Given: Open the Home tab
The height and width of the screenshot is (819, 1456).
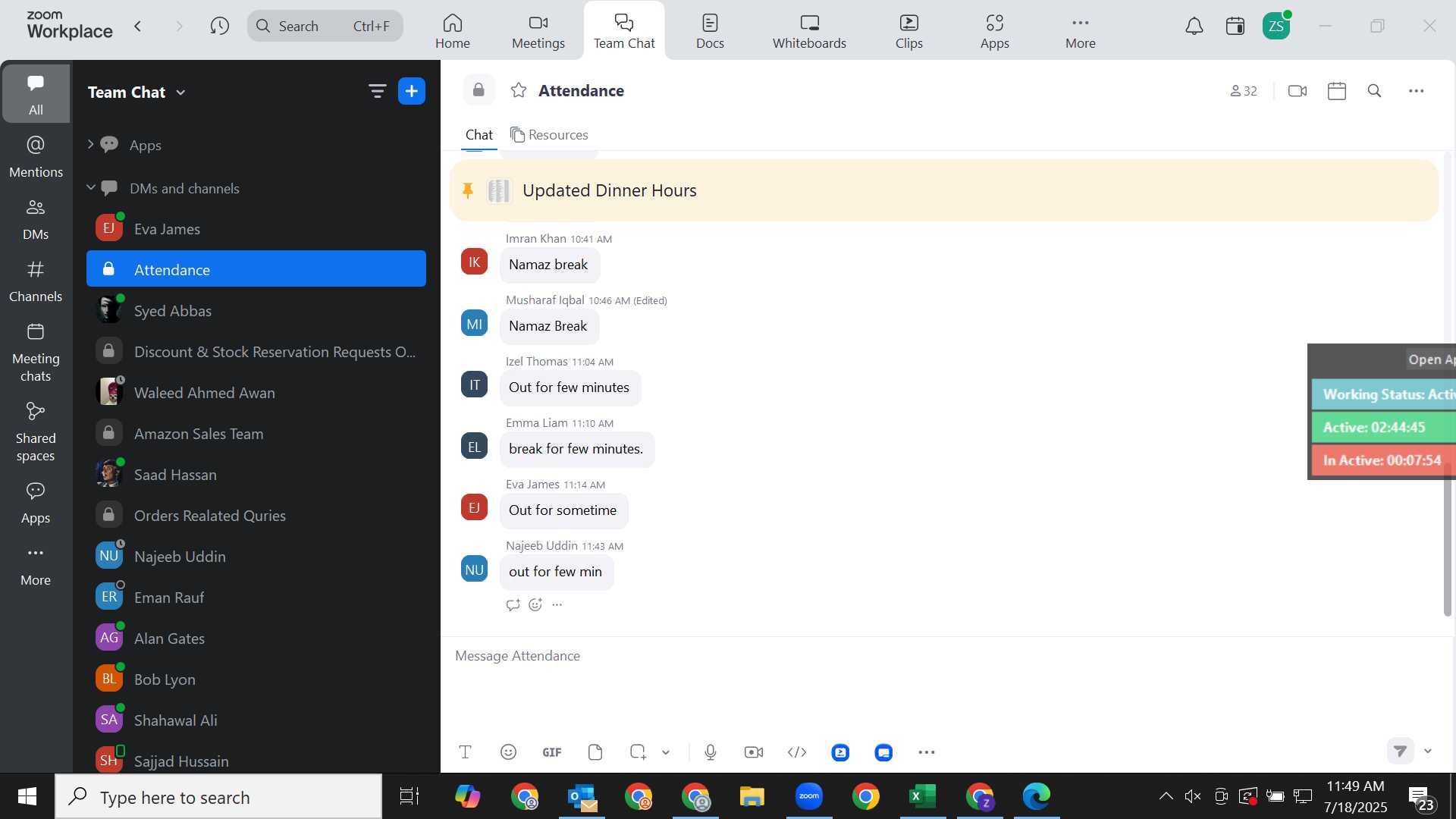Looking at the screenshot, I should click(x=453, y=31).
